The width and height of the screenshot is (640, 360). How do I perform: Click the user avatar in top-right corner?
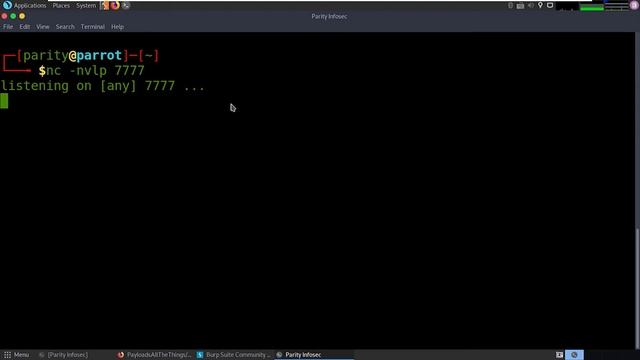tap(634, 5)
